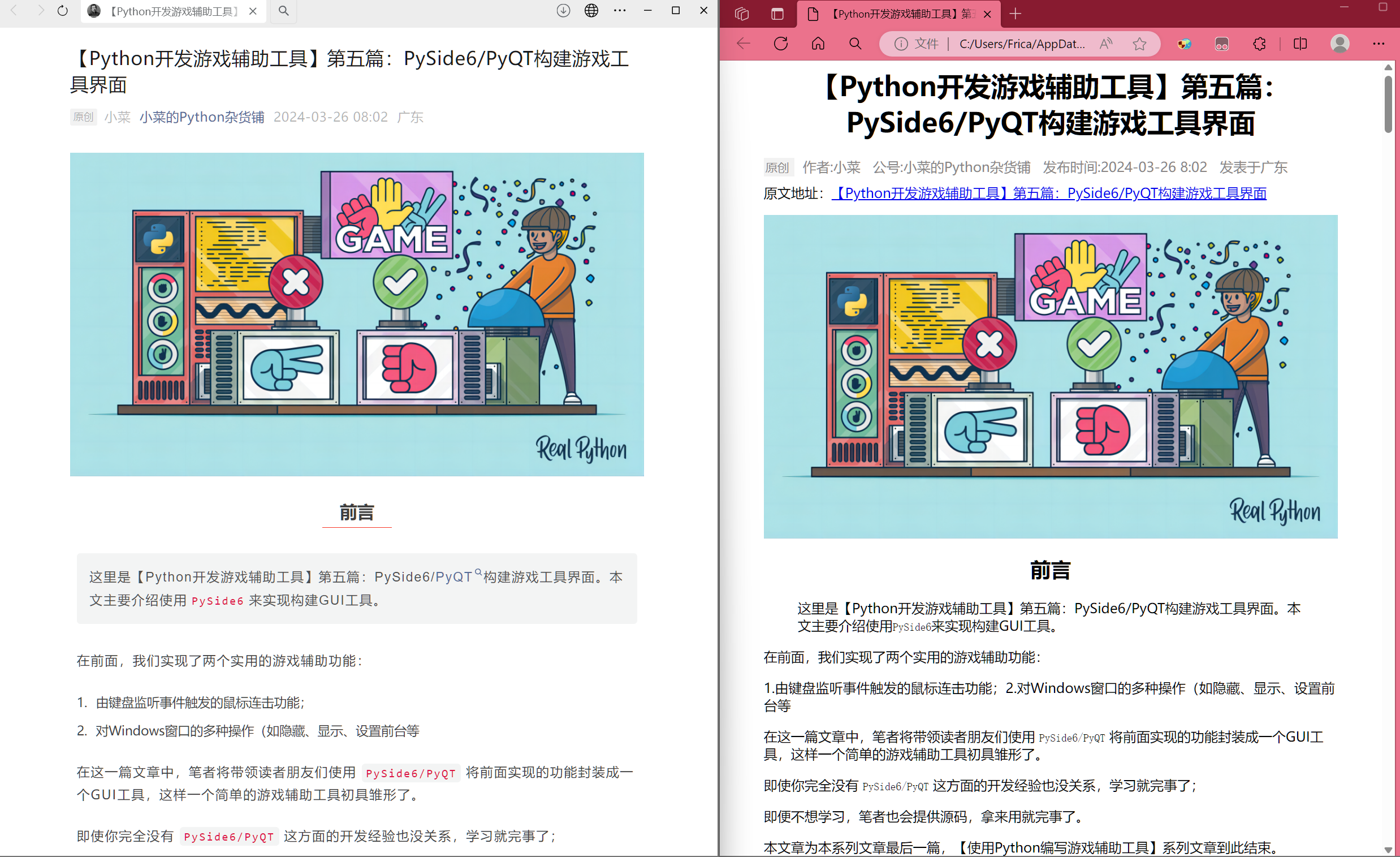Screen dimensions: 1400x857
Task: Open in browser via globe icon
Action: click(x=591, y=11)
